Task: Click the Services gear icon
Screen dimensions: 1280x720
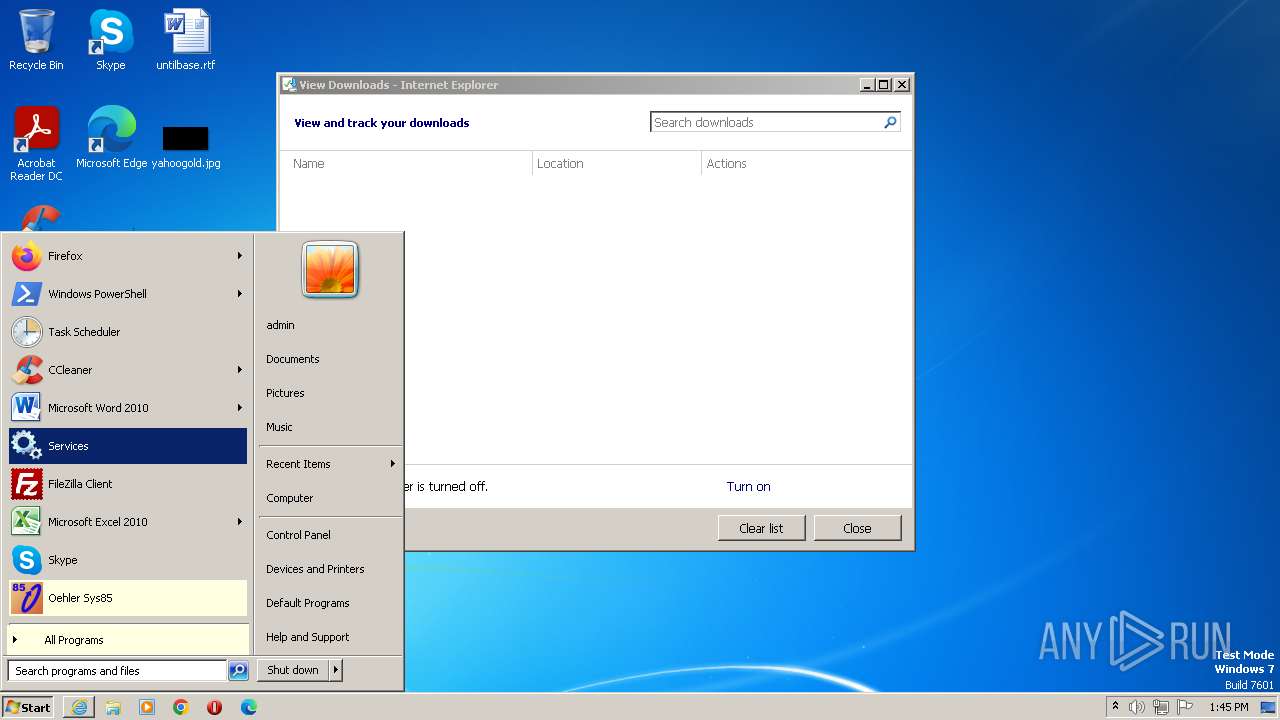Action: [27, 446]
